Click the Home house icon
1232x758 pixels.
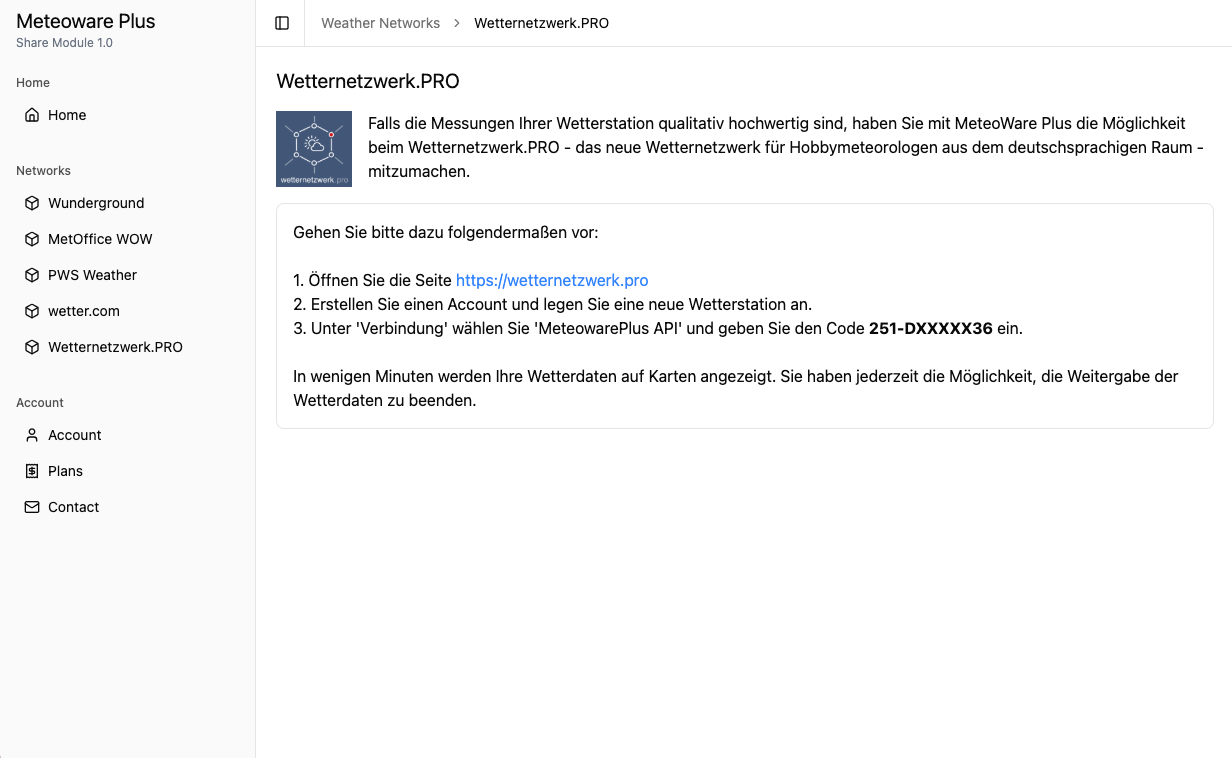tap(32, 115)
